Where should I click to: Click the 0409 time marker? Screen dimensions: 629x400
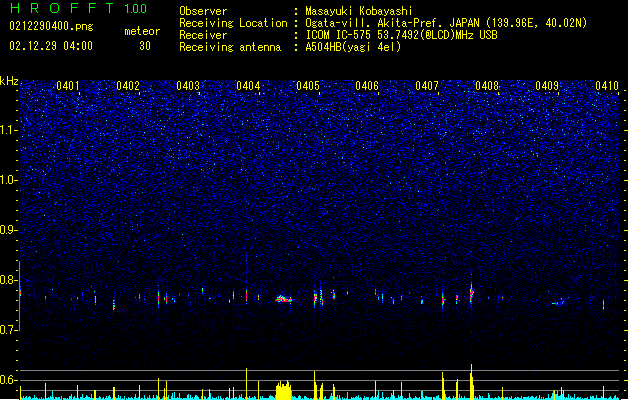pos(547,85)
